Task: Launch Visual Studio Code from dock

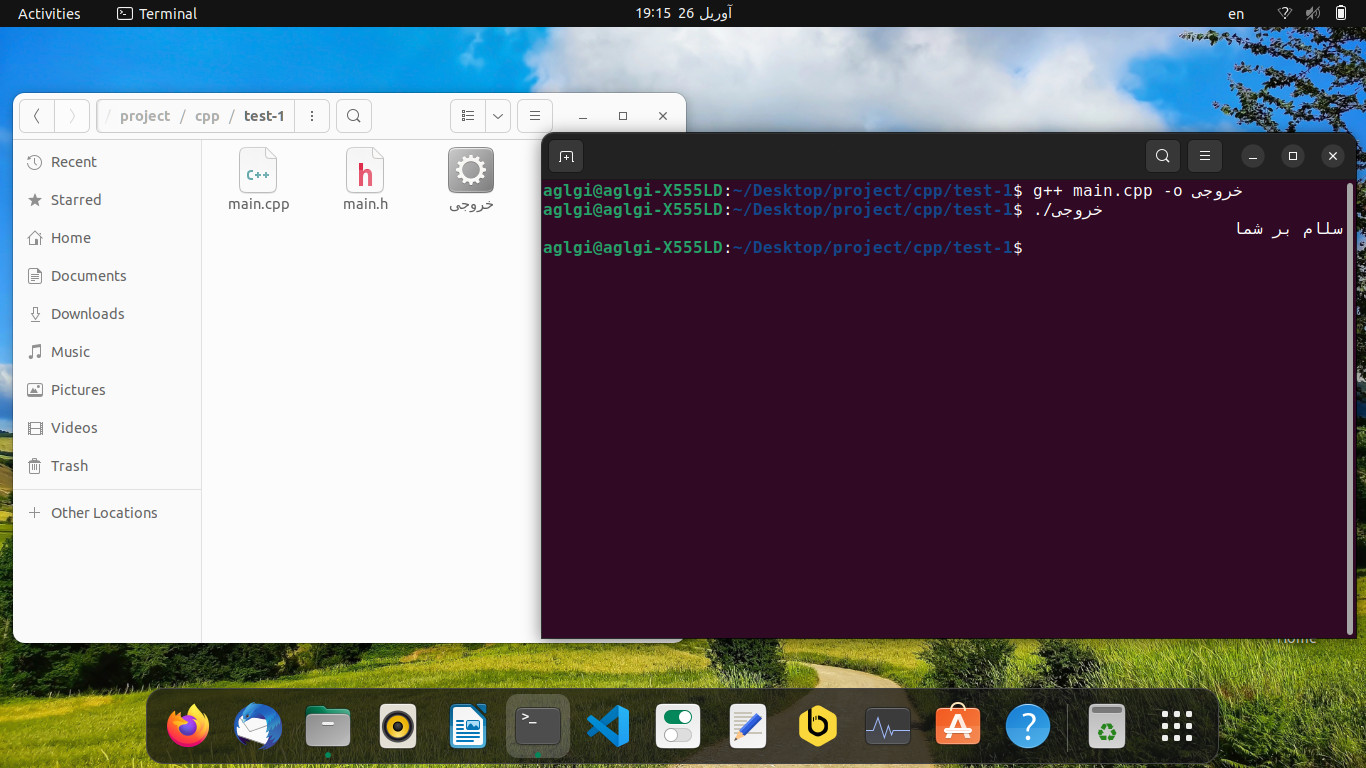Action: coord(607,727)
